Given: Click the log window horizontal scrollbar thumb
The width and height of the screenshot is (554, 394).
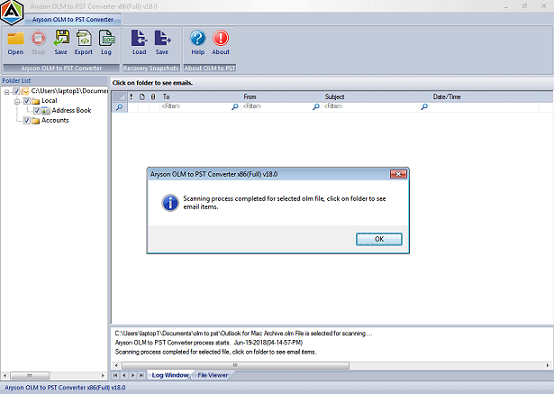Looking at the screenshot, I should click(x=235, y=365).
